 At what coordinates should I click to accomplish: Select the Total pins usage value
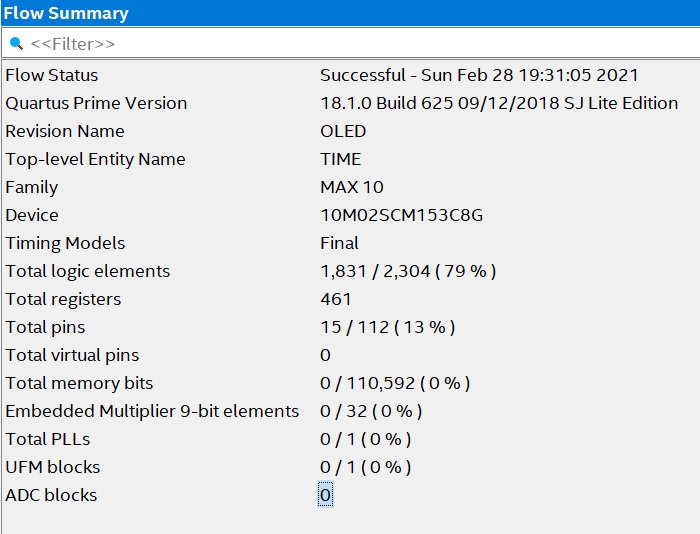tap(388, 327)
